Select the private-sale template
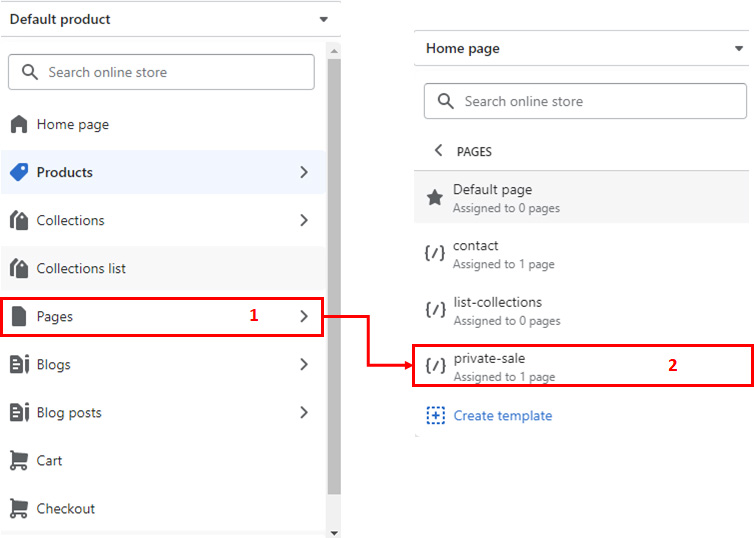 point(582,365)
